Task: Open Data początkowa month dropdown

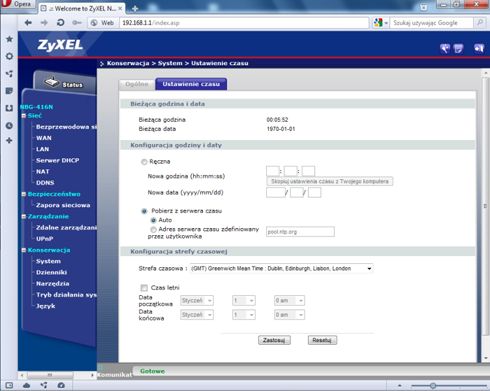Action: pyautogui.click(x=197, y=301)
